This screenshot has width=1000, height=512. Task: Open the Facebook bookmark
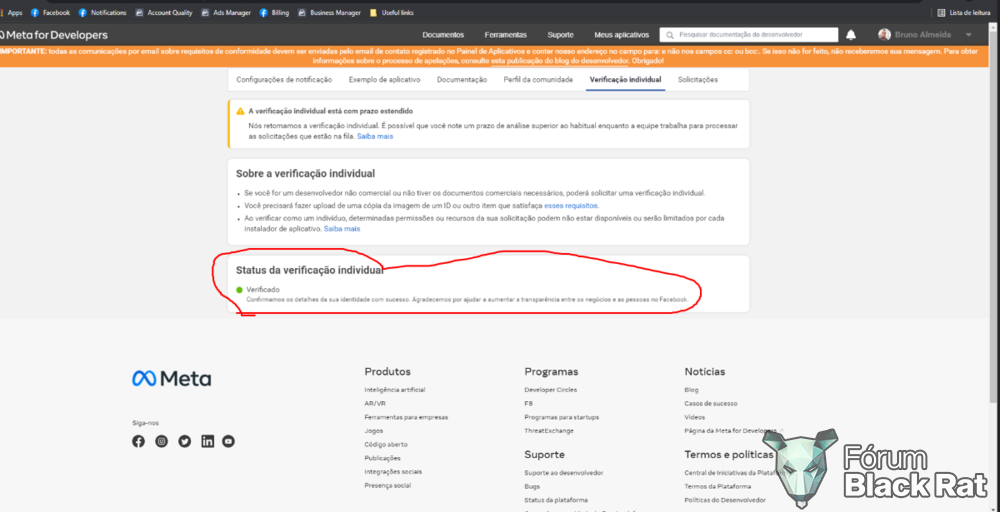pyautogui.click(x=50, y=13)
